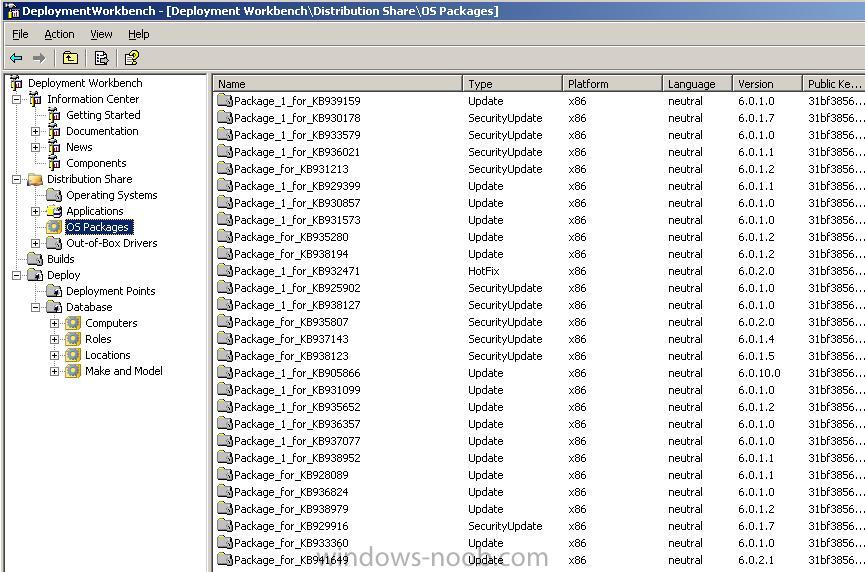
Task: Select the Package_for_KB935807 entry
Action: tap(541, 322)
